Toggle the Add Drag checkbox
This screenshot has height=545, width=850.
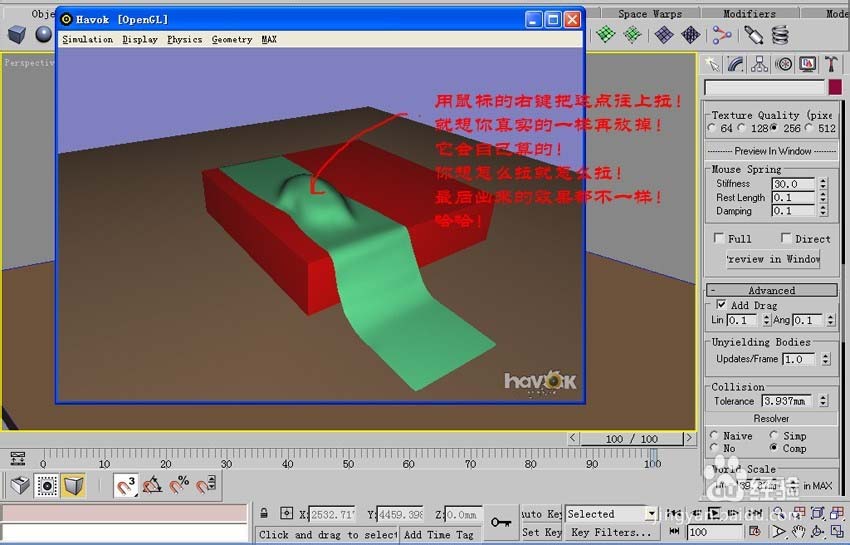coord(721,305)
